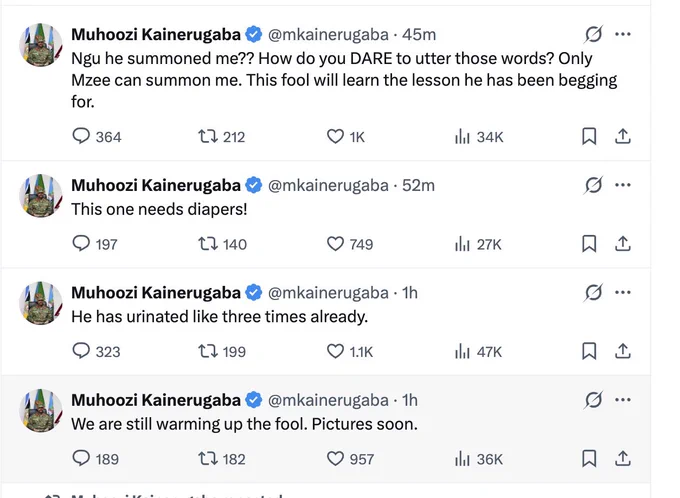
Task: Open profile picture on 'Pictures soon' tweet
Action: (41, 410)
